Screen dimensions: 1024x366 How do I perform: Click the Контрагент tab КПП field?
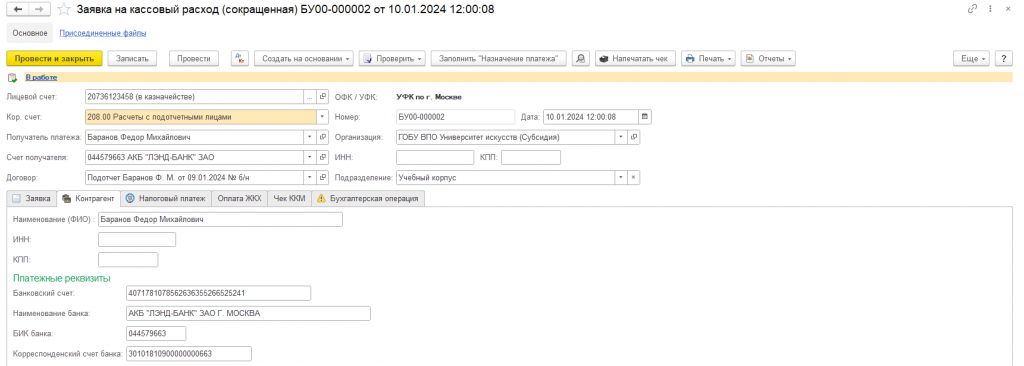click(128, 259)
